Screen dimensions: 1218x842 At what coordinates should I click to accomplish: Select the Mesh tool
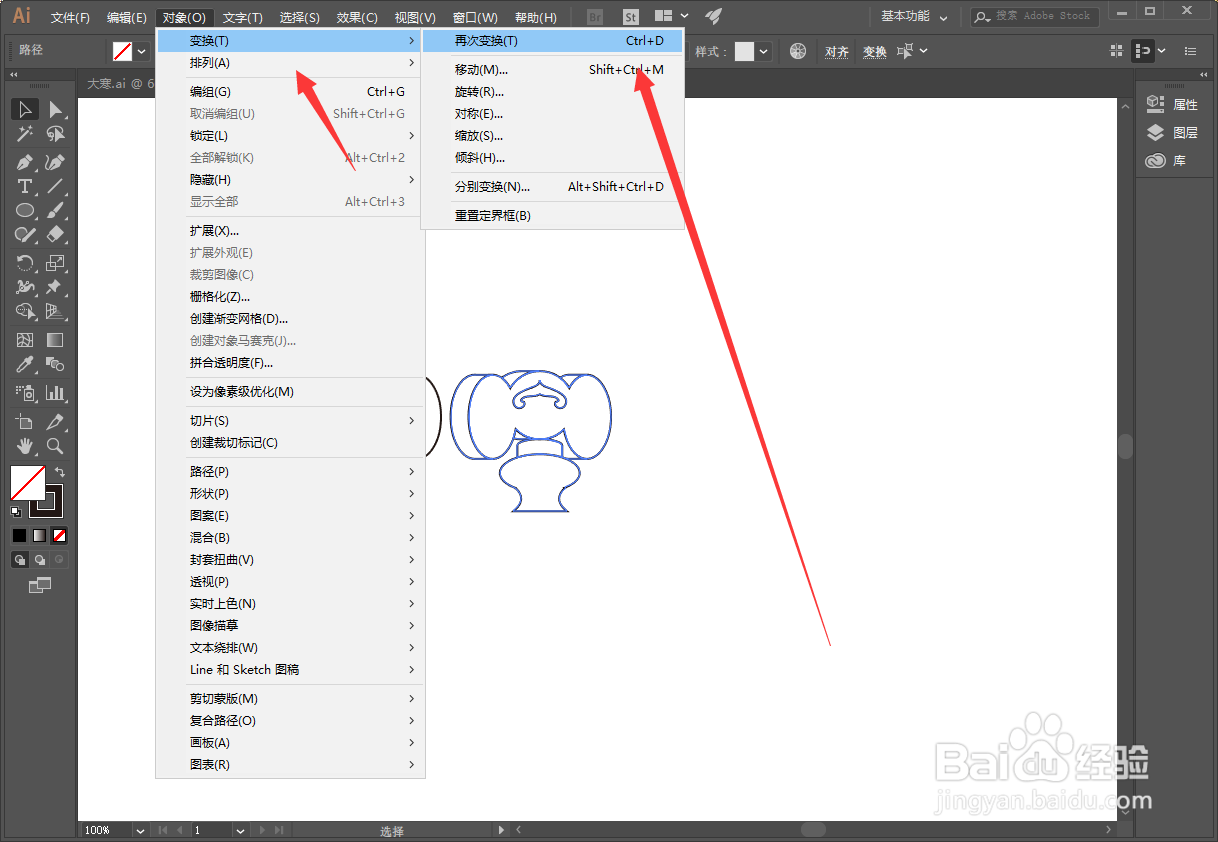(26, 340)
